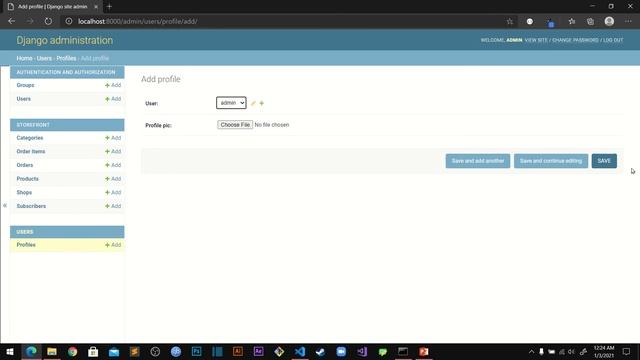Viewport: 640px width, 360px height.
Task: Click the Users section header in the sidebar
Action: click(x=25, y=232)
